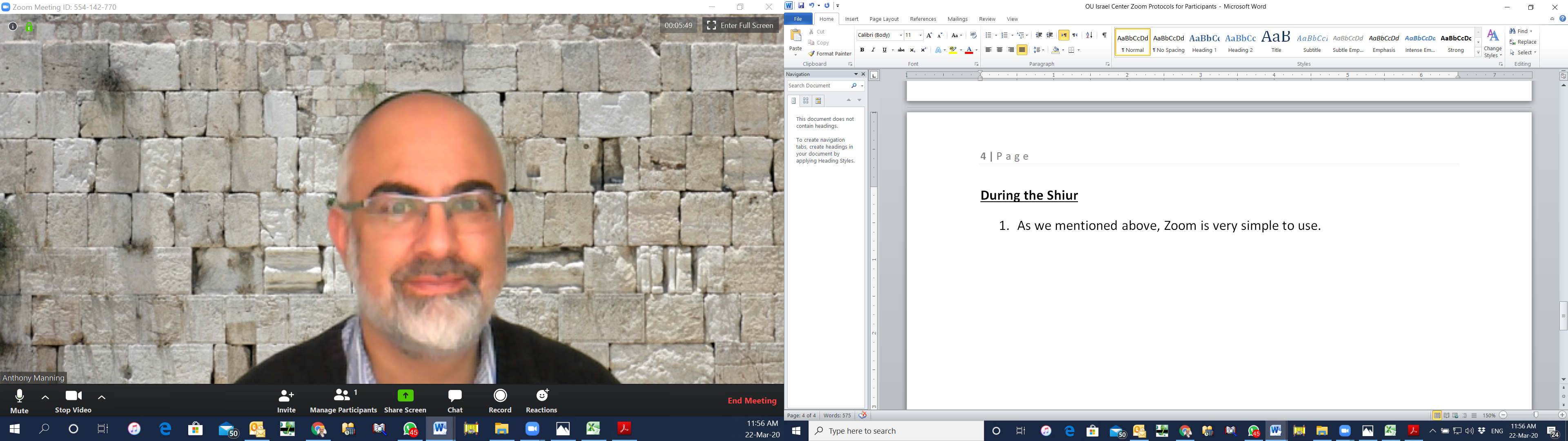The image size is (1568, 441).
Task: Click the Word zoom level slider
Action: pyautogui.click(x=1535, y=415)
